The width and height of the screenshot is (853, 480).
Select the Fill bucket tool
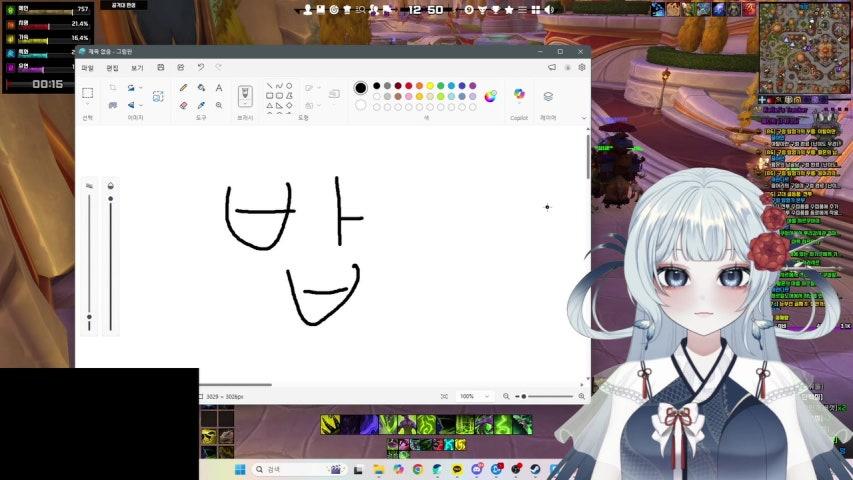coord(201,88)
